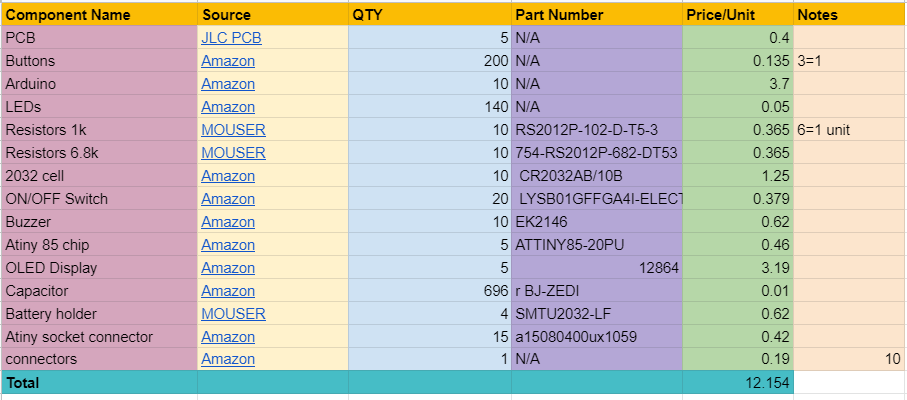This screenshot has height=400, width=907.
Task: Open the Amazon source link for LEDs
Action: pyautogui.click(x=228, y=107)
